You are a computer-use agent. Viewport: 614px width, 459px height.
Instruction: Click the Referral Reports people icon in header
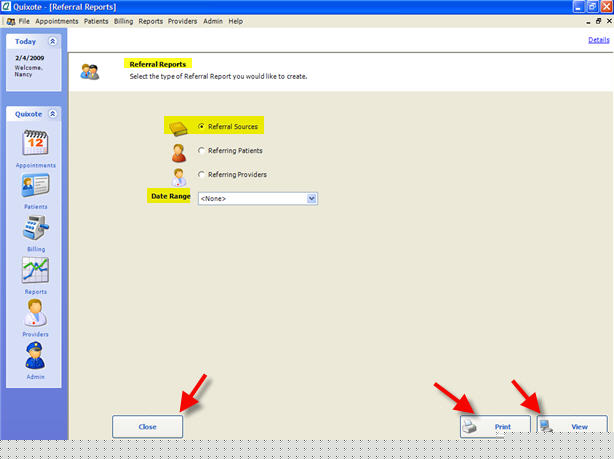90,72
